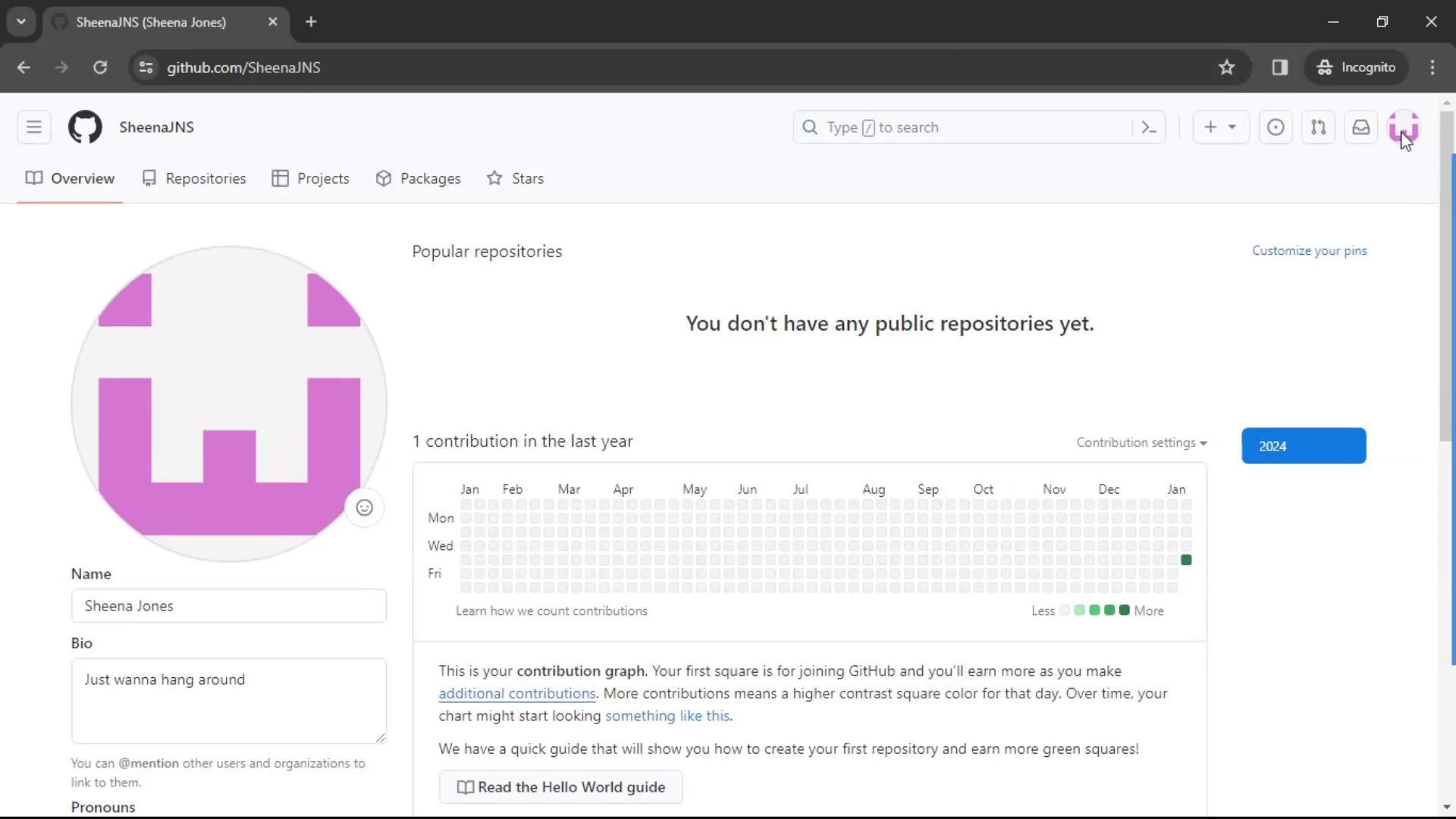Click Read the Hello World guide button

pos(562,787)
